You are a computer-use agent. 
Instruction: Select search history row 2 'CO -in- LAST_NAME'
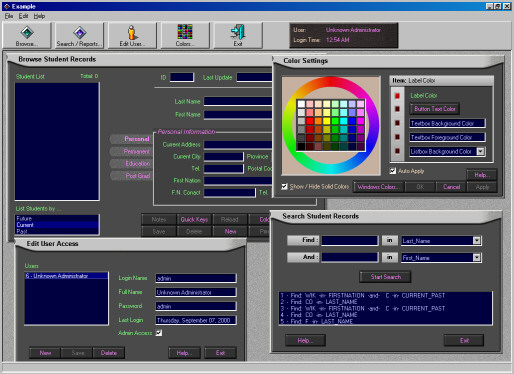point(385,302)
